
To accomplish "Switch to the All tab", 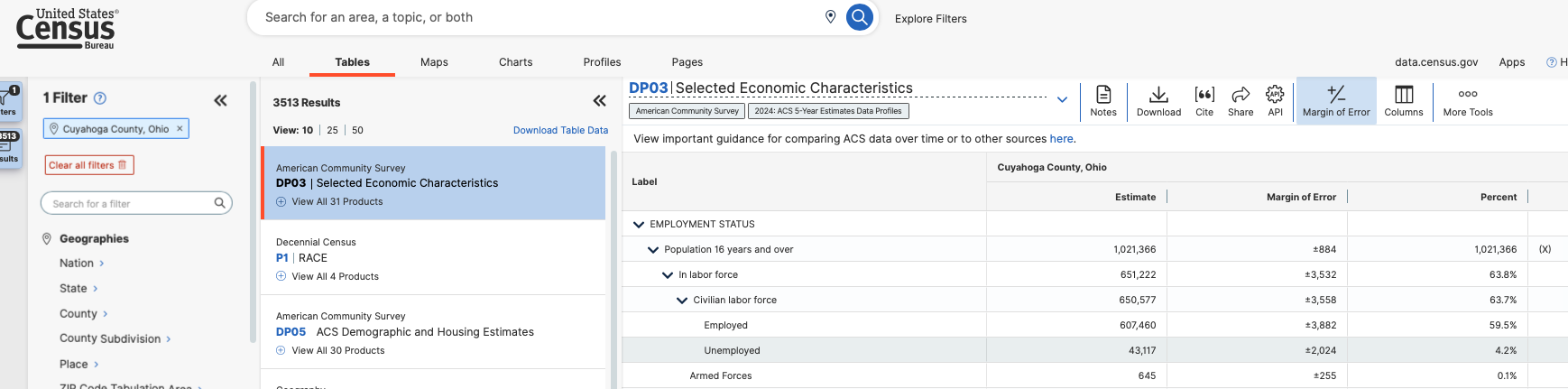I will pyautogui.click(x=278, y=61).
